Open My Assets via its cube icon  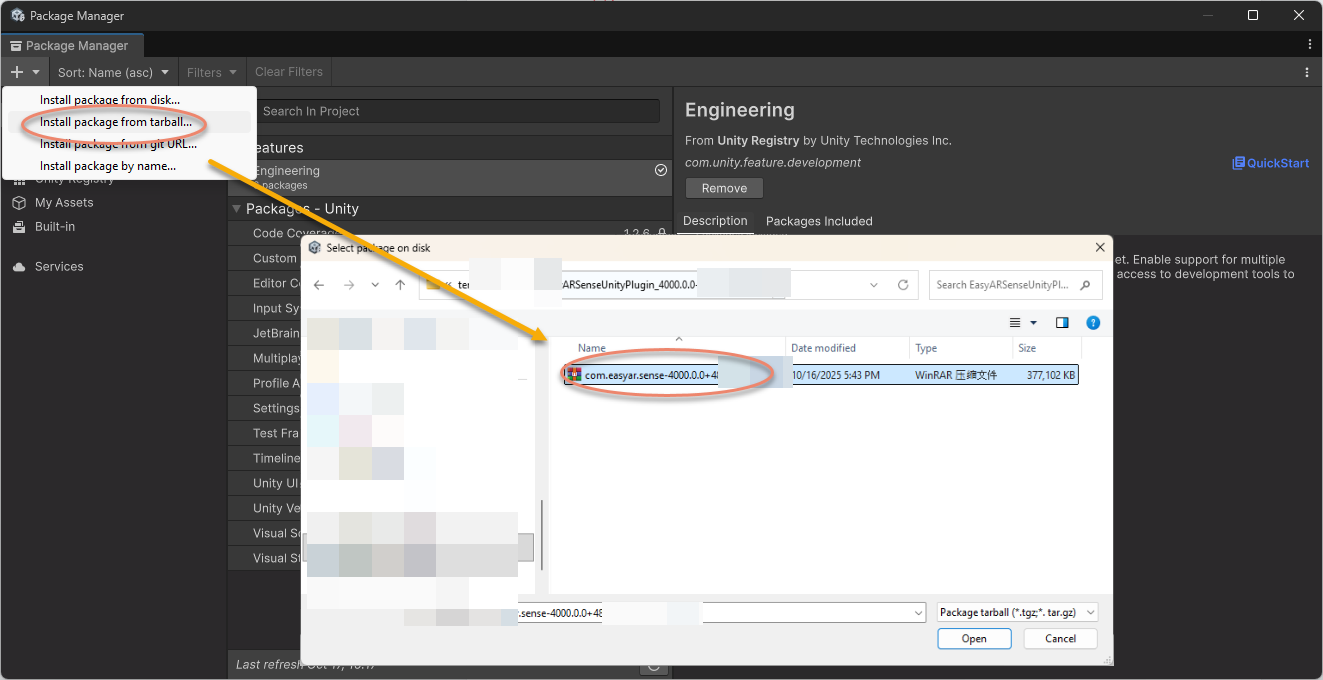[x=19, y=203]
